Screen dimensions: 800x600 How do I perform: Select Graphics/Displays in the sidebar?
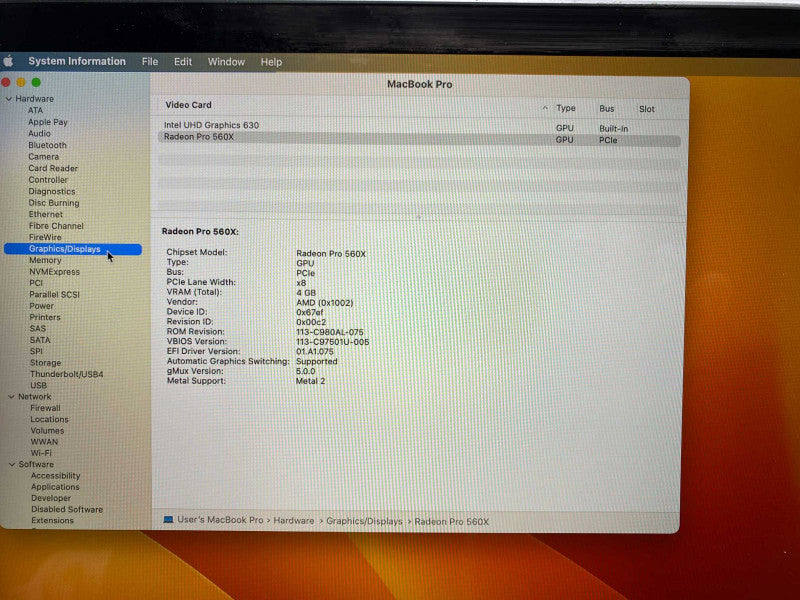click(72, 249)
